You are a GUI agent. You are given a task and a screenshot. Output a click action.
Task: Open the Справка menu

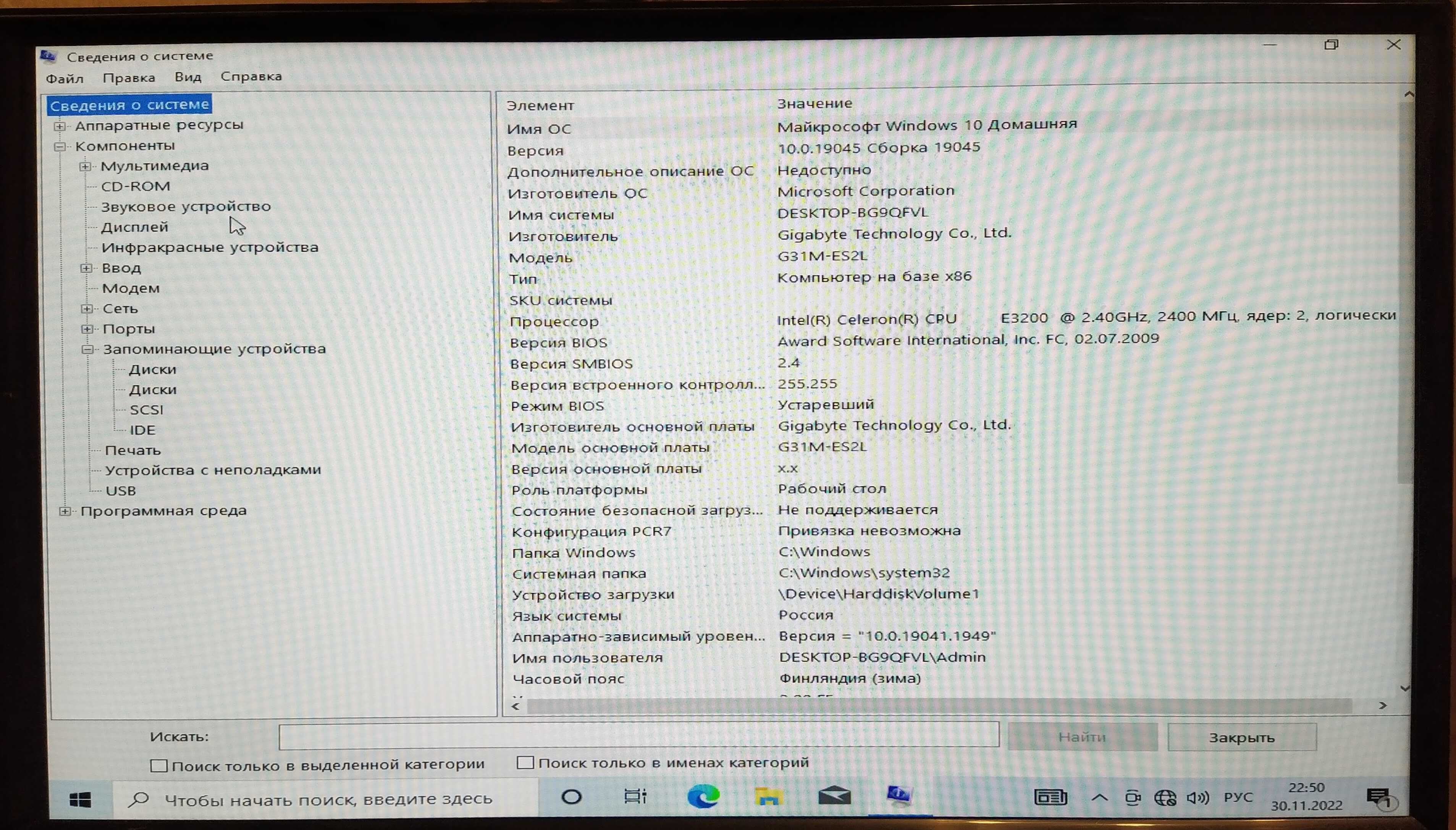click(x=251, y=76)
